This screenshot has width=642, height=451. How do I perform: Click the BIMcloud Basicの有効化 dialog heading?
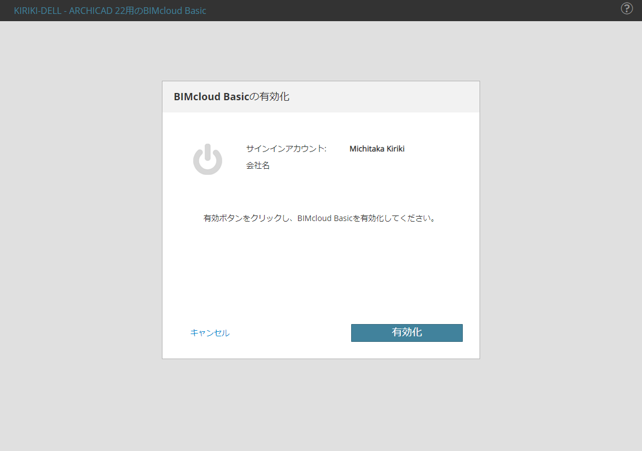coord(231,97)
